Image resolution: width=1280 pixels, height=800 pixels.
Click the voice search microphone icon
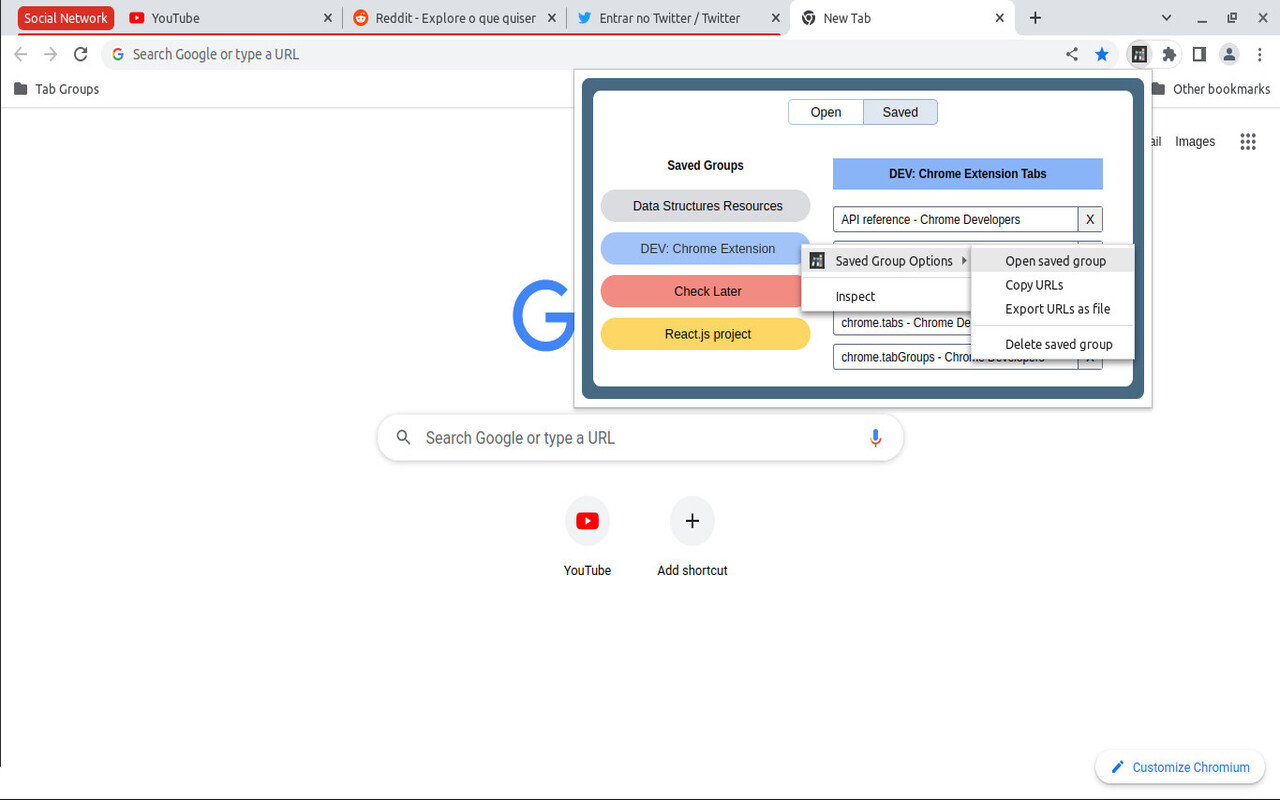click(x=875, y=437)
